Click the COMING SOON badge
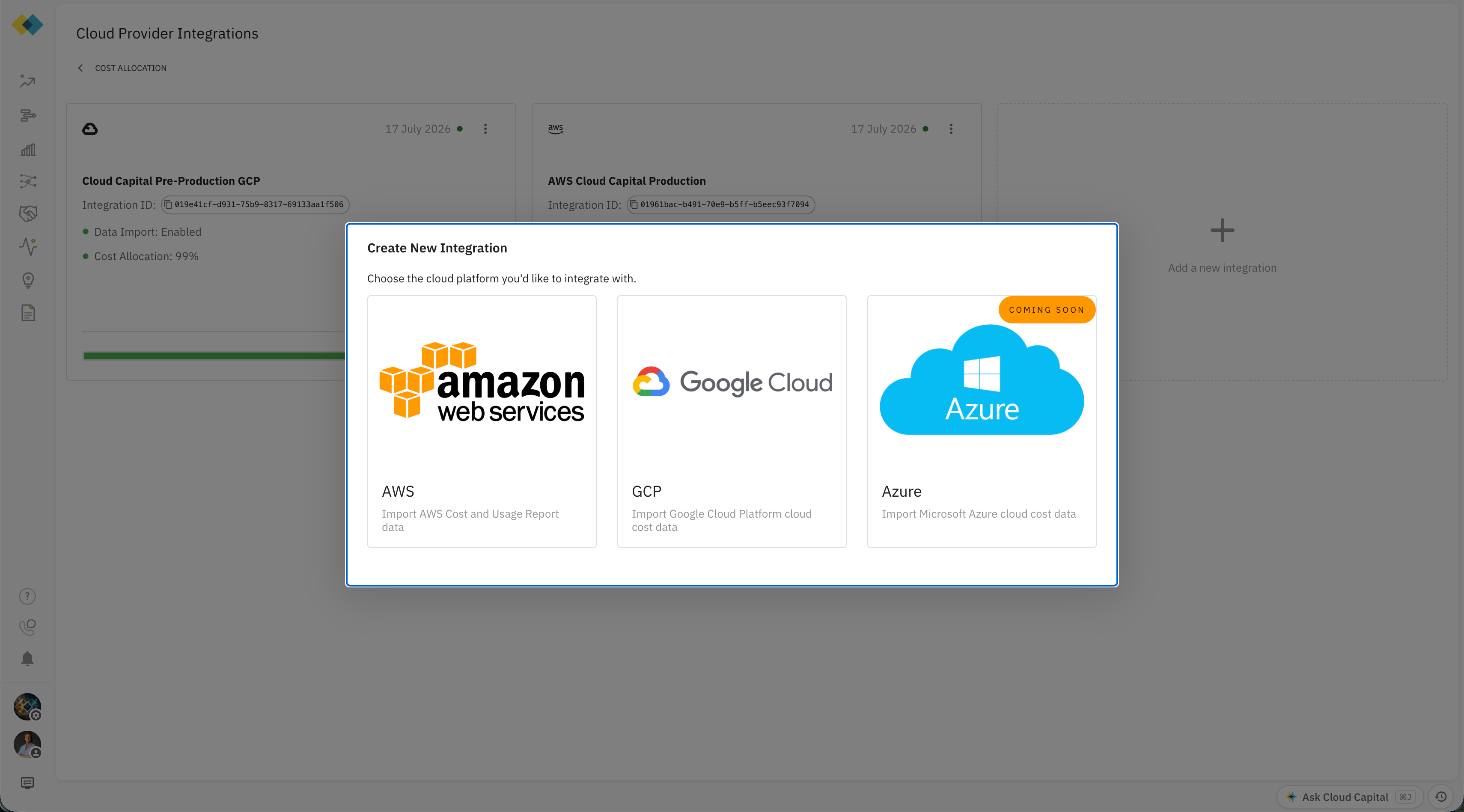The width and height of the screenshot is (1464, 812). 1047,310
